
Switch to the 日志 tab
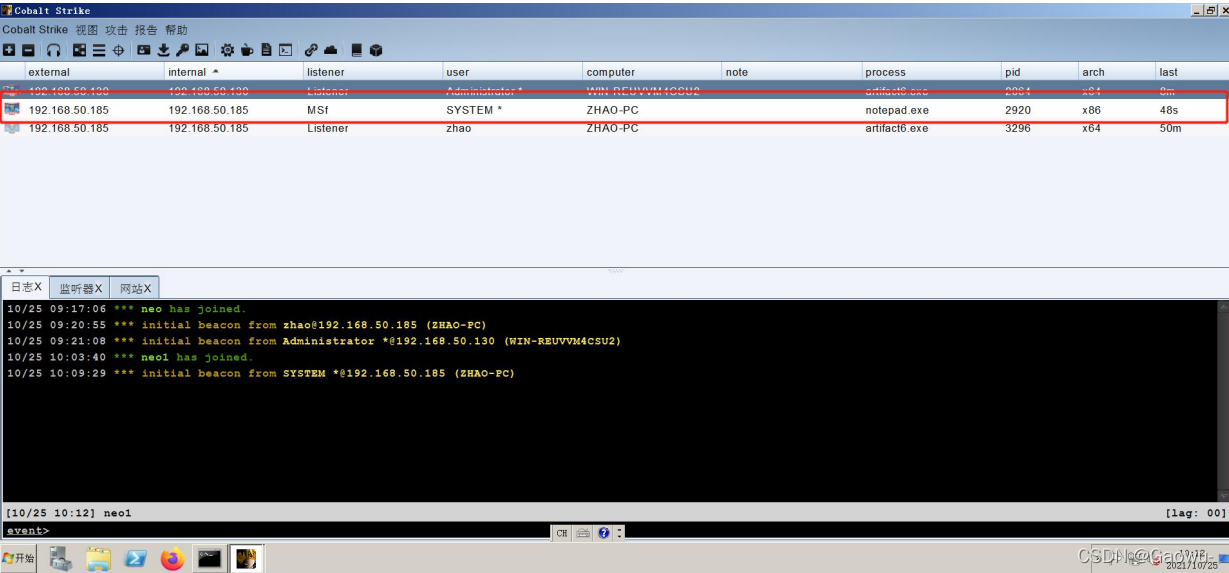point(26,287)
